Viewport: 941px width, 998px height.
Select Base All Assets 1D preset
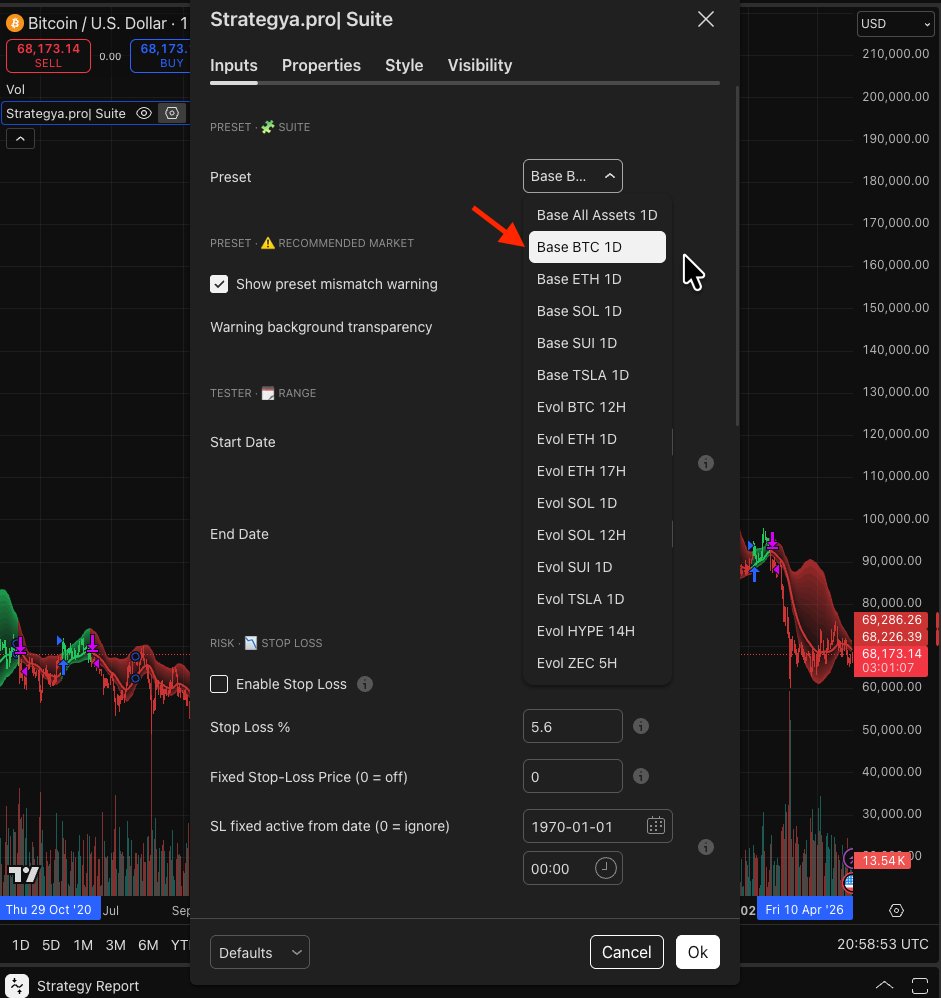pyautogui.click(x=597, y=215)
